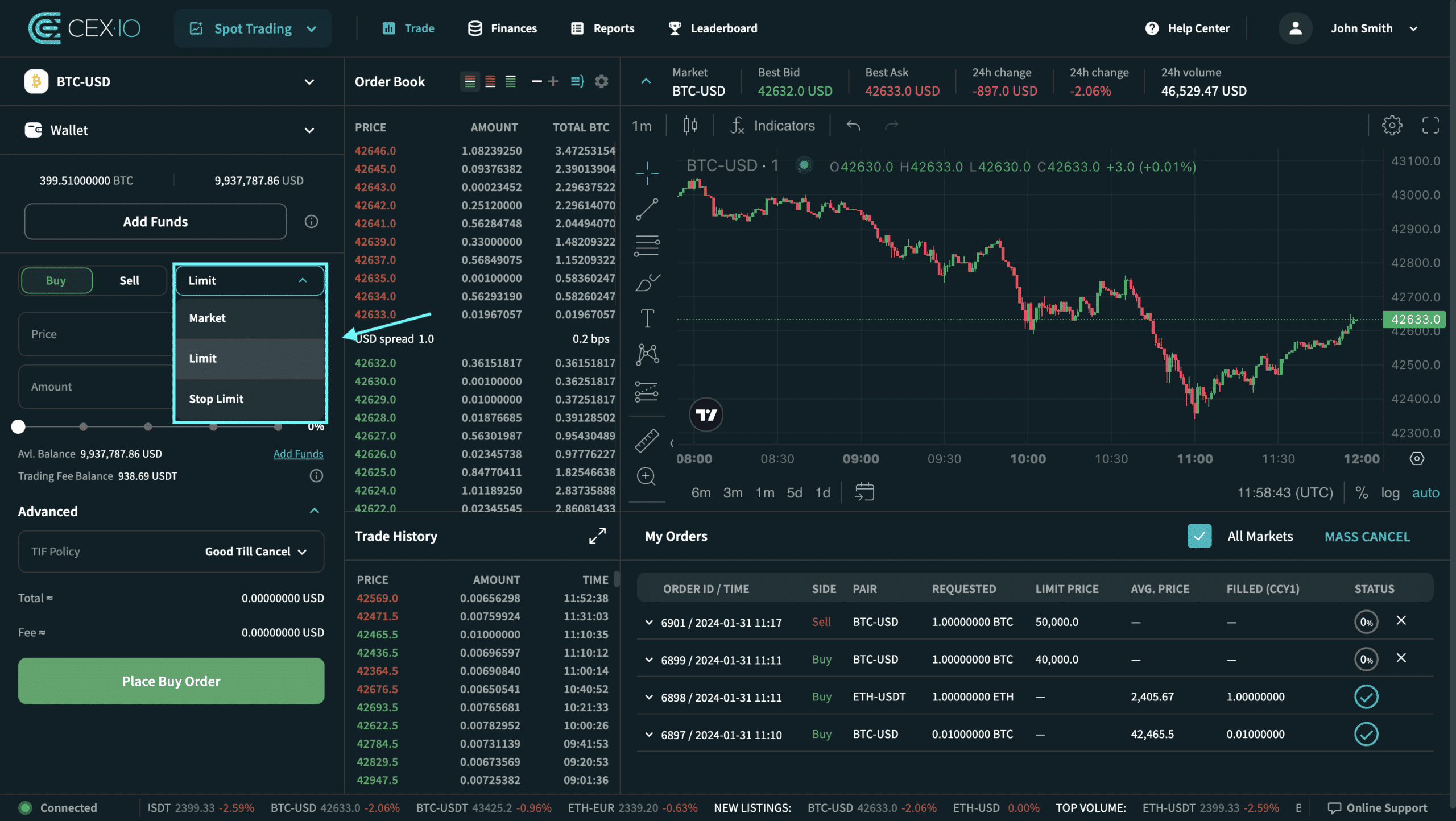Expand the Trade History panel

click(597, 536)
